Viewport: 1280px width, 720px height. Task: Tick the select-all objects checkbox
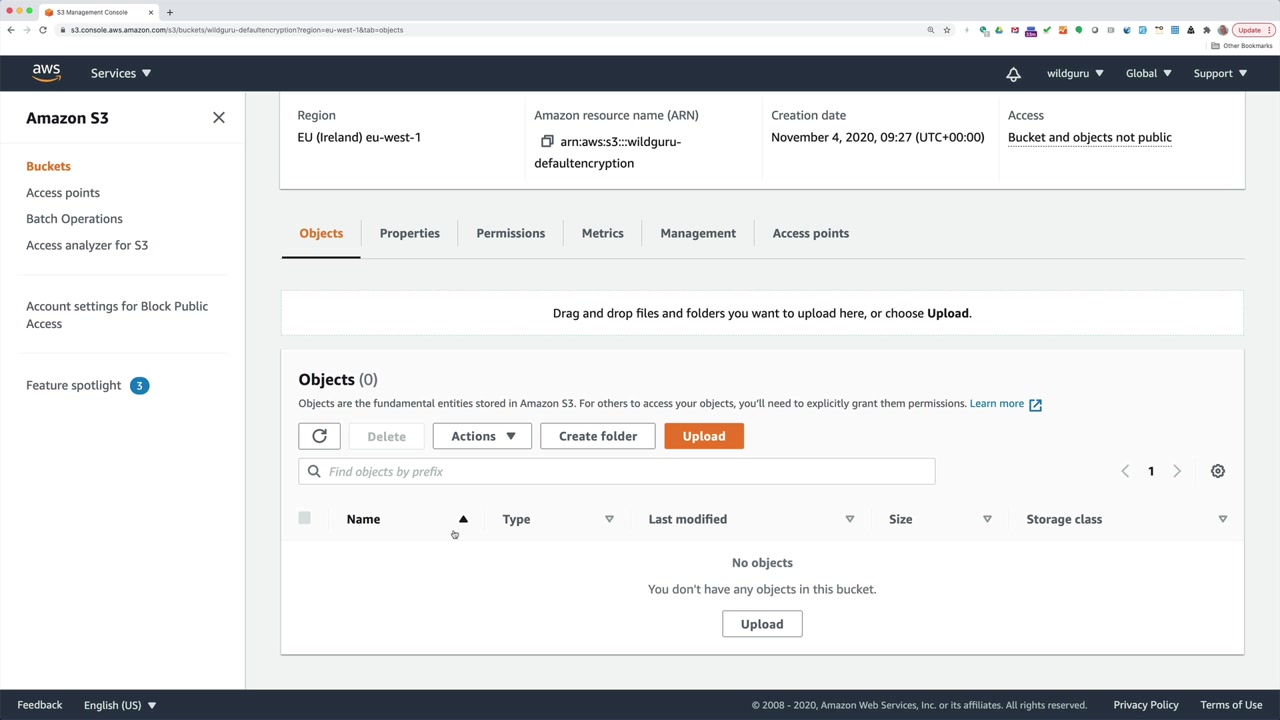click(304, 518)
